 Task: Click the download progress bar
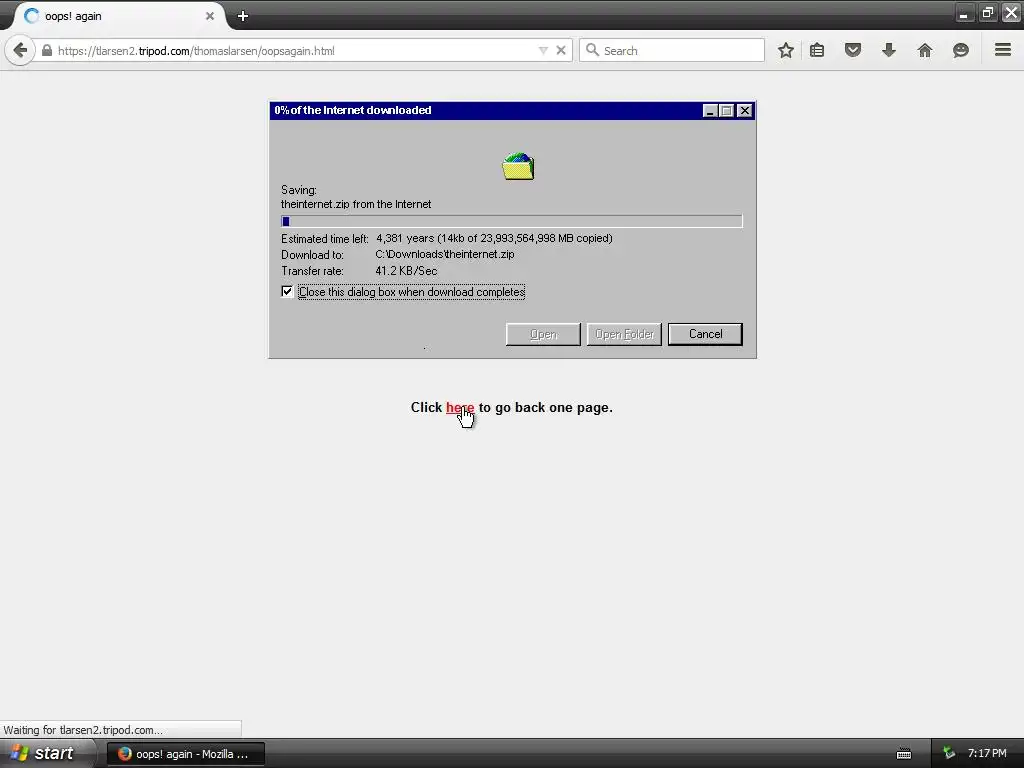(511, 221)
